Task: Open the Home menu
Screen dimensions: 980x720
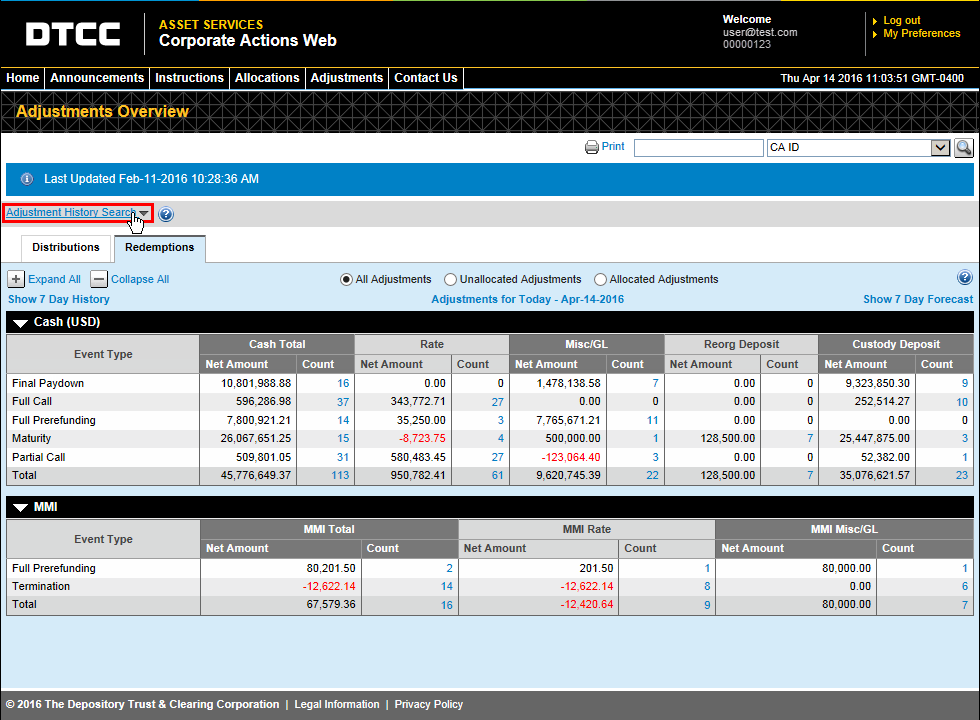Action: [22, 78]
